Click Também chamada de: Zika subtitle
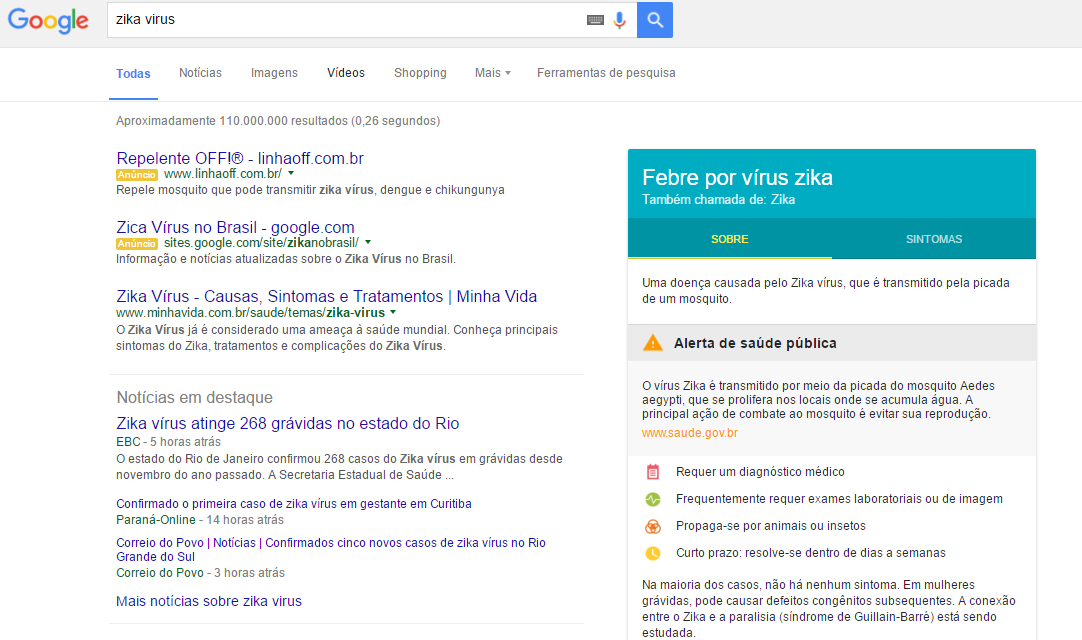This screenshot has width=1082, height=640. [718, 200]
